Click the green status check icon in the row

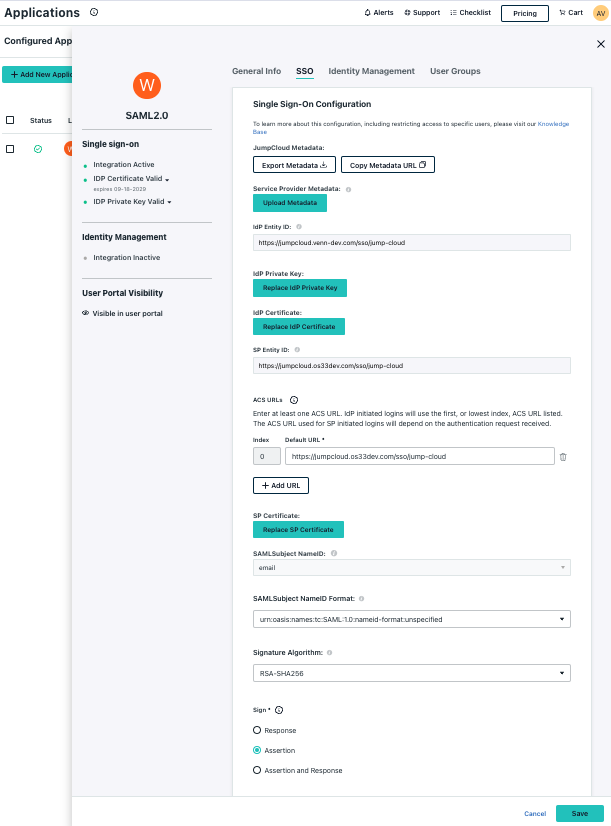click(x=38, y=149)
